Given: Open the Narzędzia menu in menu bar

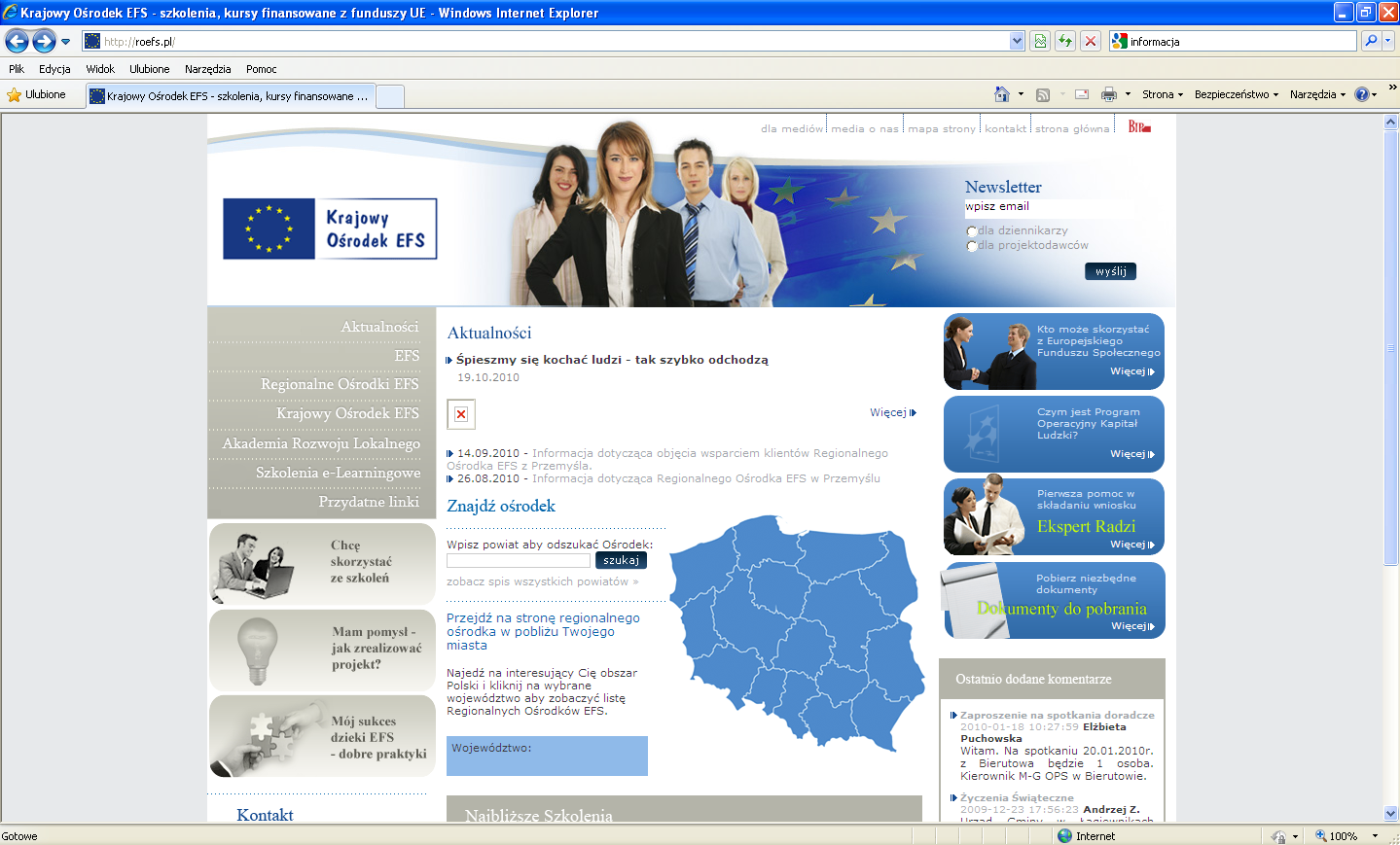Looking at the screenshot, I should tap(207, 69).
